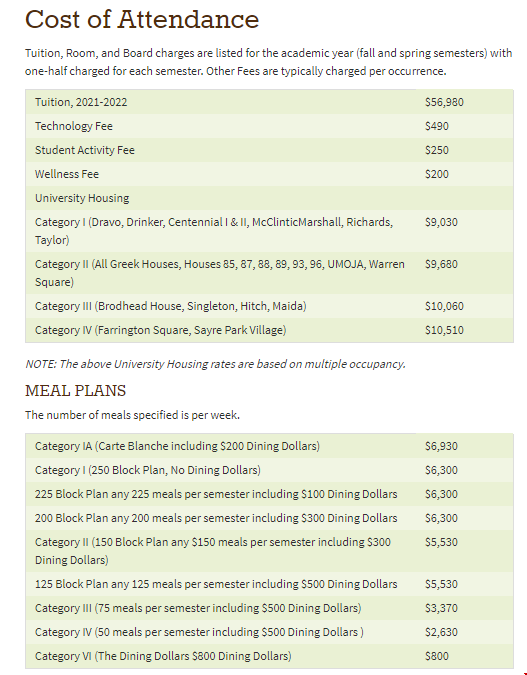
Task: Click the $3,370 Category III meal price
Action: point(441,608)
